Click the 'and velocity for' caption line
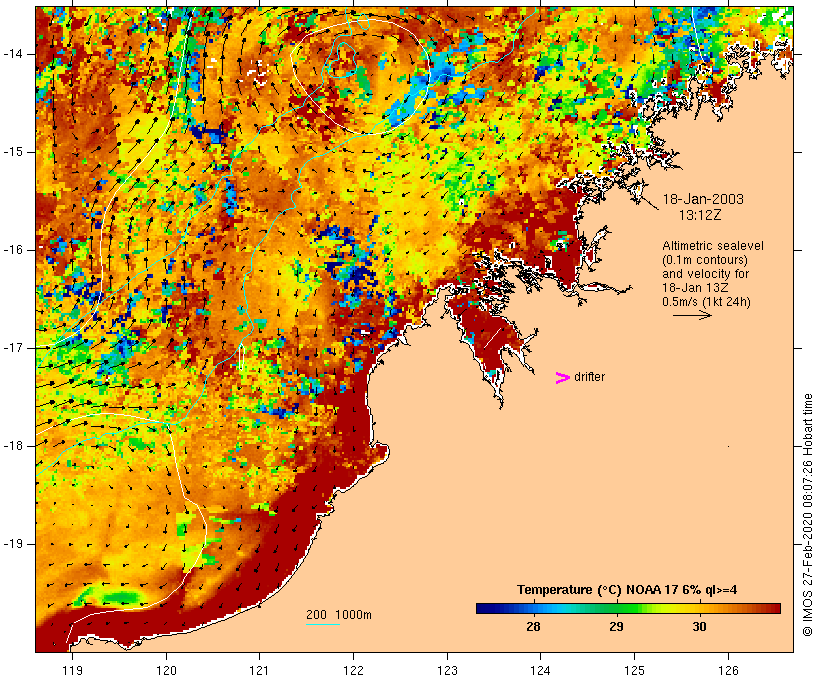The height and width of the screenshot is (680, 820). pyautogui.click(x=705, y=274)
